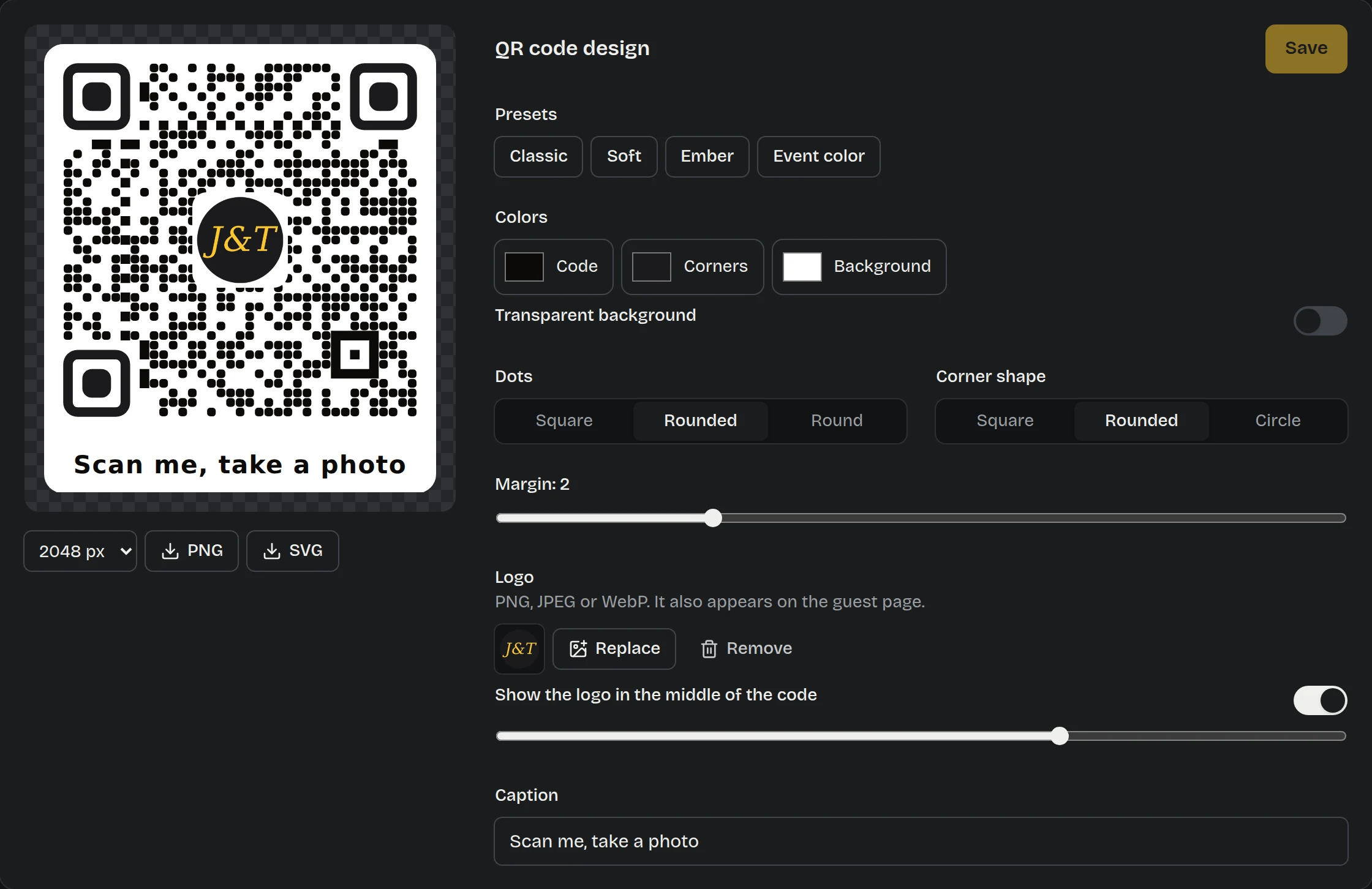The width and height of the screenshot is (1372, 889).
Task: Disable showing logo in the code middle
Action: click(1320, 700)
